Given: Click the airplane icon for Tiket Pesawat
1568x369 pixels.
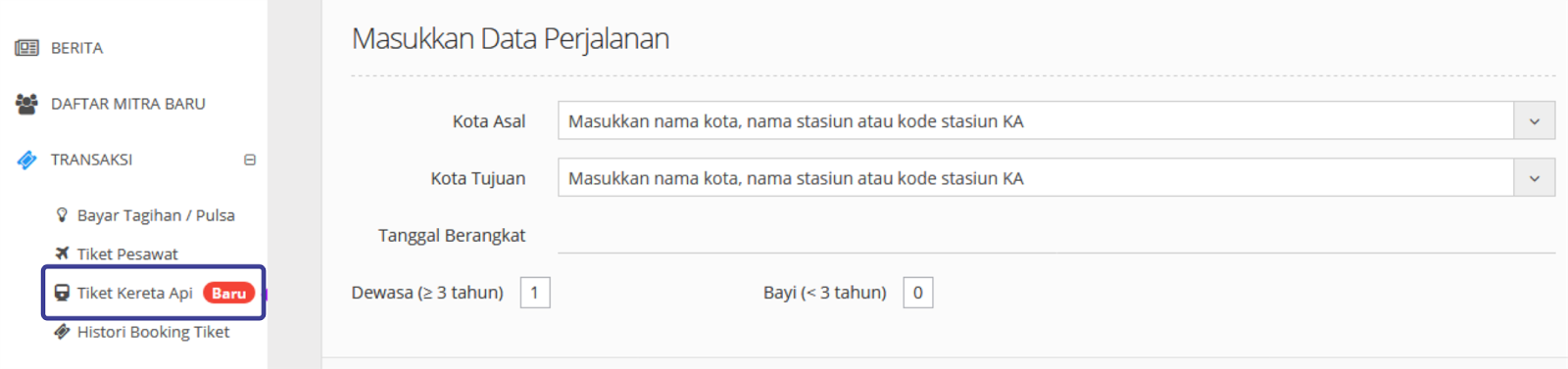Looking at the screenshot, I should [x=62, y=254].
